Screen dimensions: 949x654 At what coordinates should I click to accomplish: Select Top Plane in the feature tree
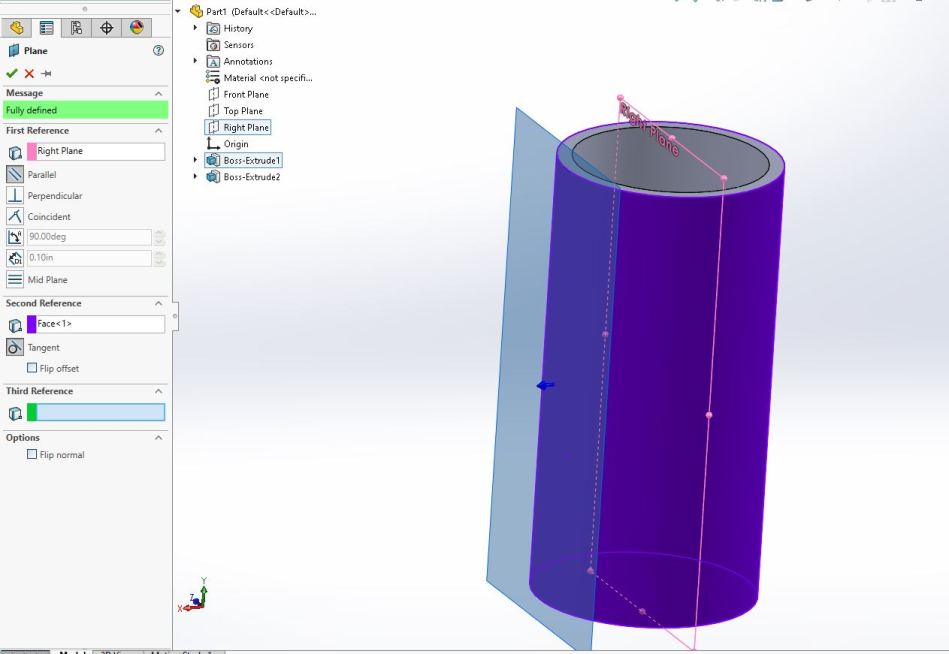coord(243,111)
